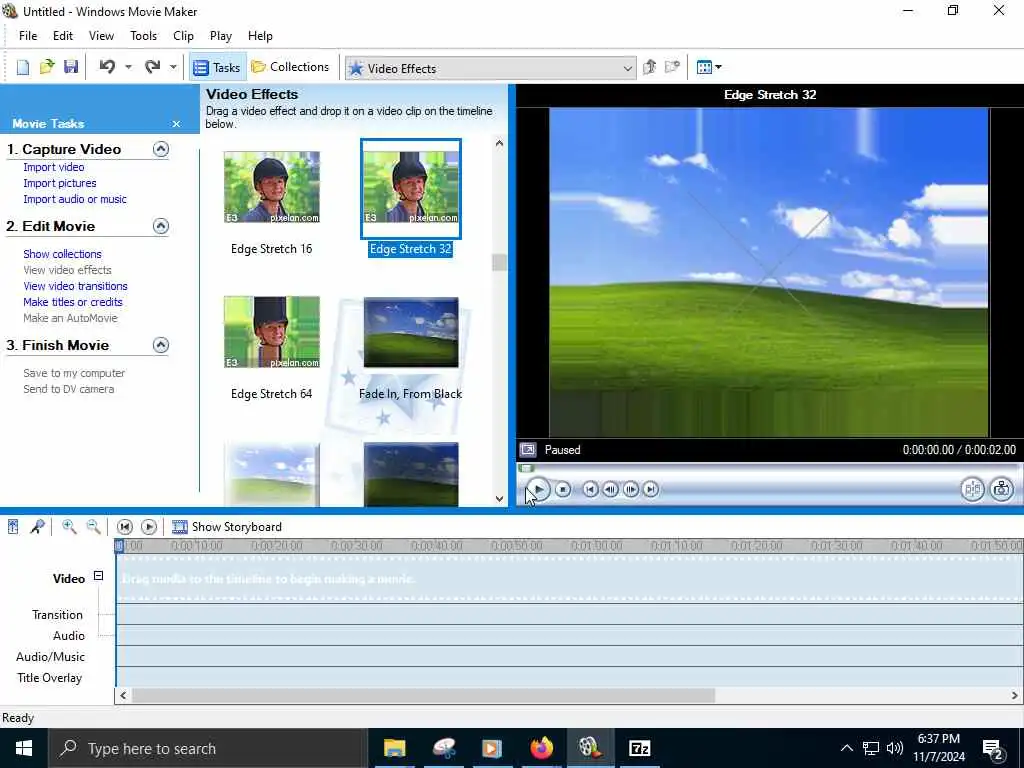Open the File menu
This screenshot has height=768, width=1024.
(x=28, y=36)
